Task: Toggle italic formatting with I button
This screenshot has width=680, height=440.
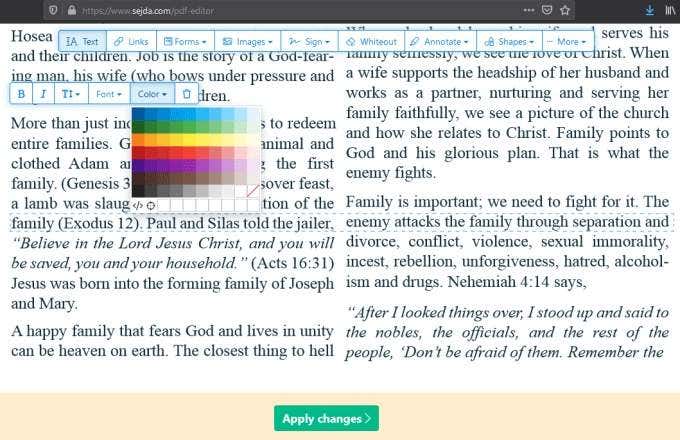Action: coord(43,94)
